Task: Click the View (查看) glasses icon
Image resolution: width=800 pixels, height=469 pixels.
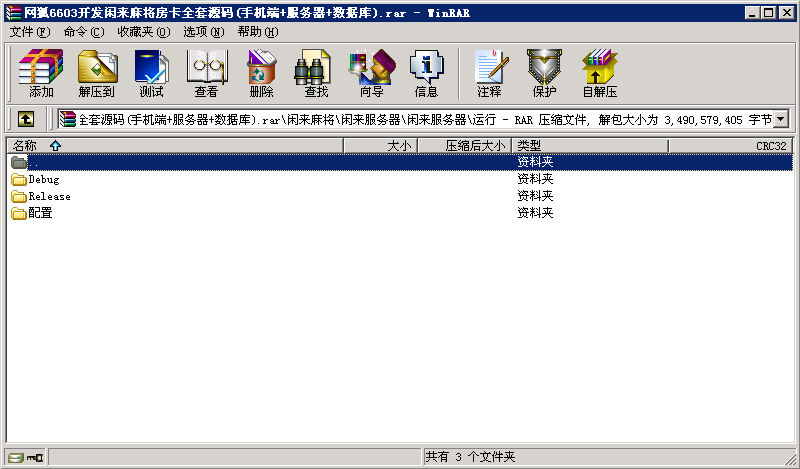Action: pyautogui.click(x=206, y=73)
